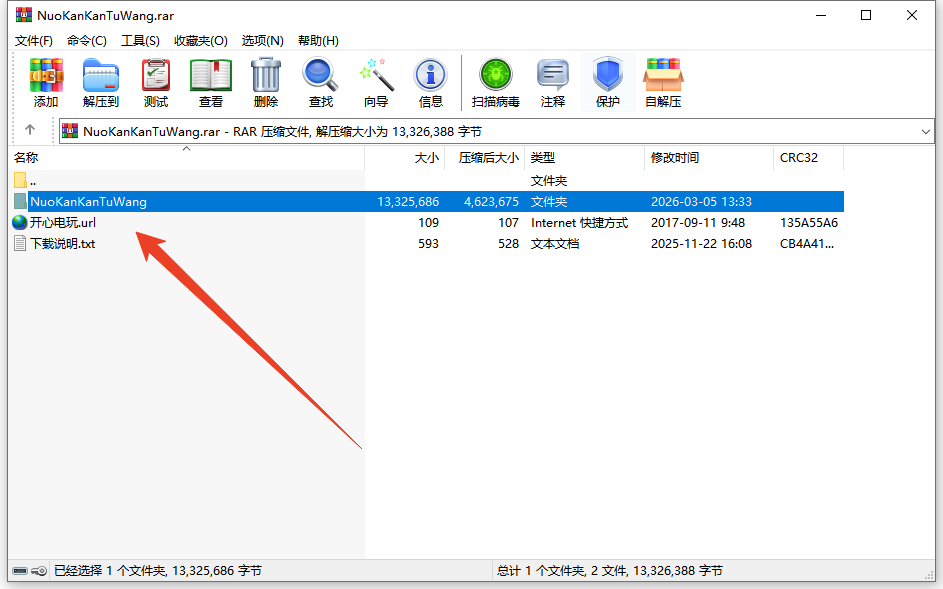Click the Internet 快捷方式 type cell
This screenshot has height=589, width=943.
coord(579,223)
